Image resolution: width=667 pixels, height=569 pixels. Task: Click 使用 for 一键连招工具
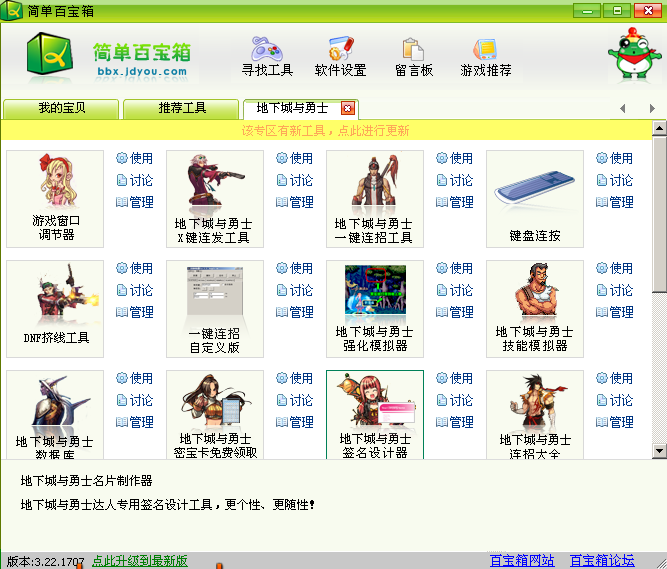pos(454,158)
